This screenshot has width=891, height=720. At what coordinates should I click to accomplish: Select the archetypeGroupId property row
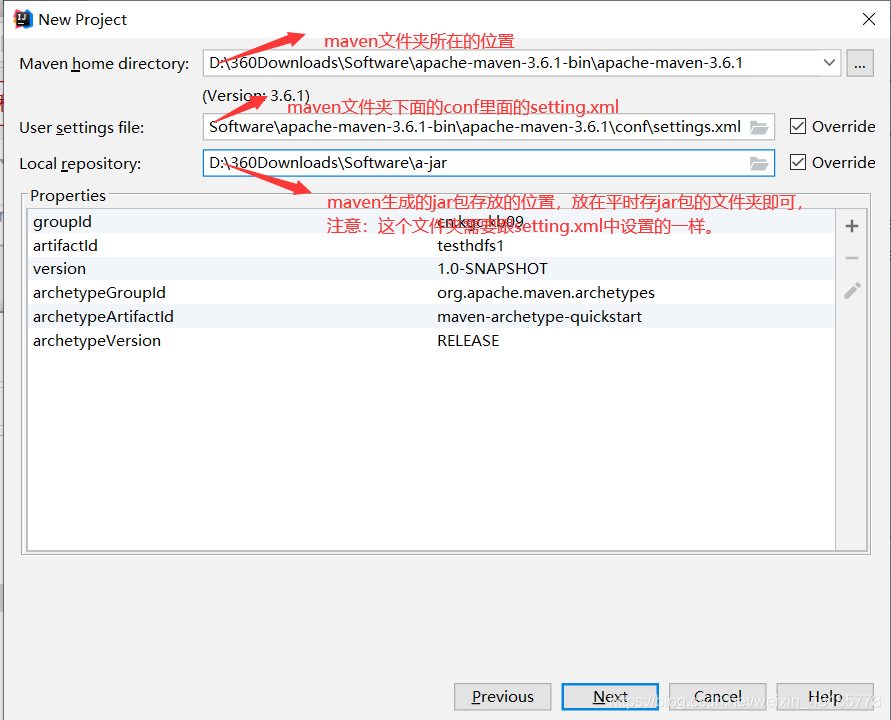point(431,293)
